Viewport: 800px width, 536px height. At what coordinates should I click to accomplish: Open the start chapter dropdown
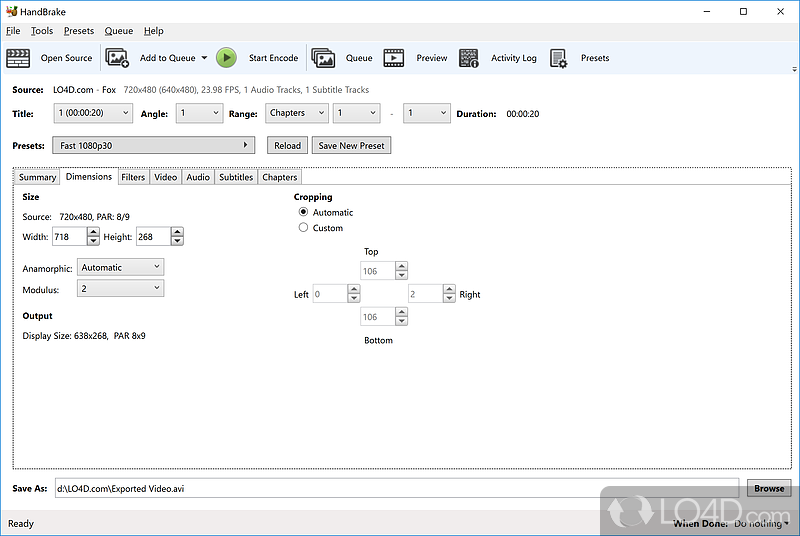coord(357,113)
